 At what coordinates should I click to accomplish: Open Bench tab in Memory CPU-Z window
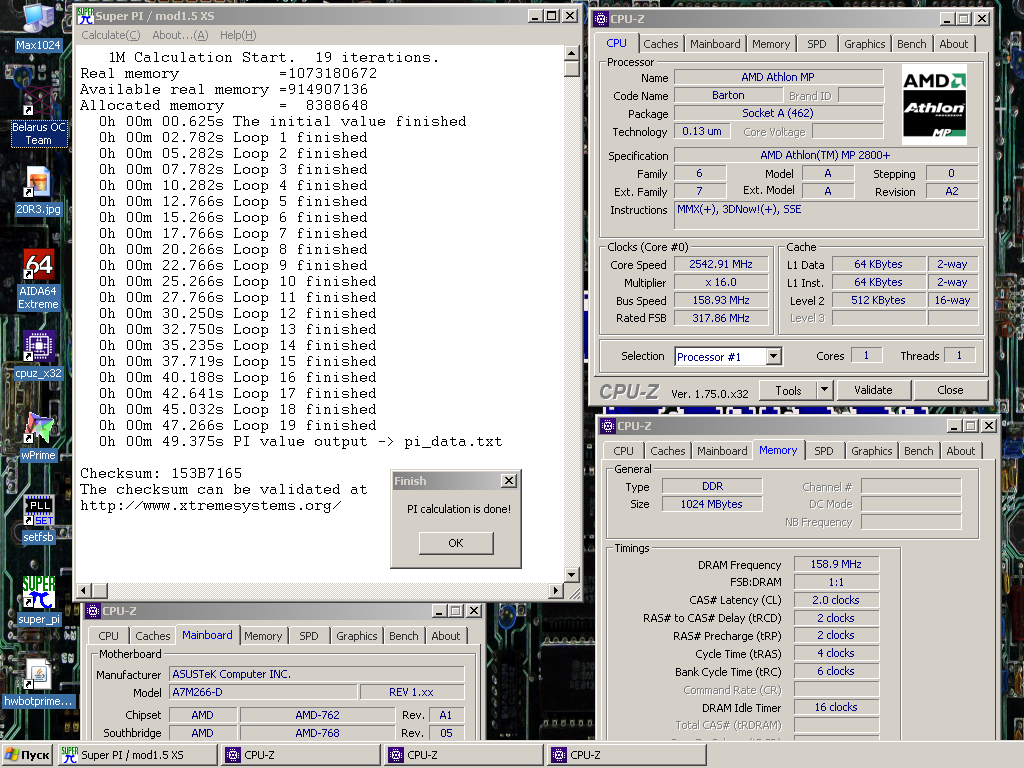(918, 451)
